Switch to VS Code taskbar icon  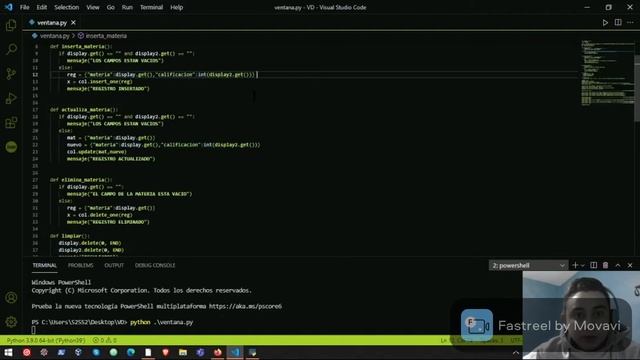[235, 352]
